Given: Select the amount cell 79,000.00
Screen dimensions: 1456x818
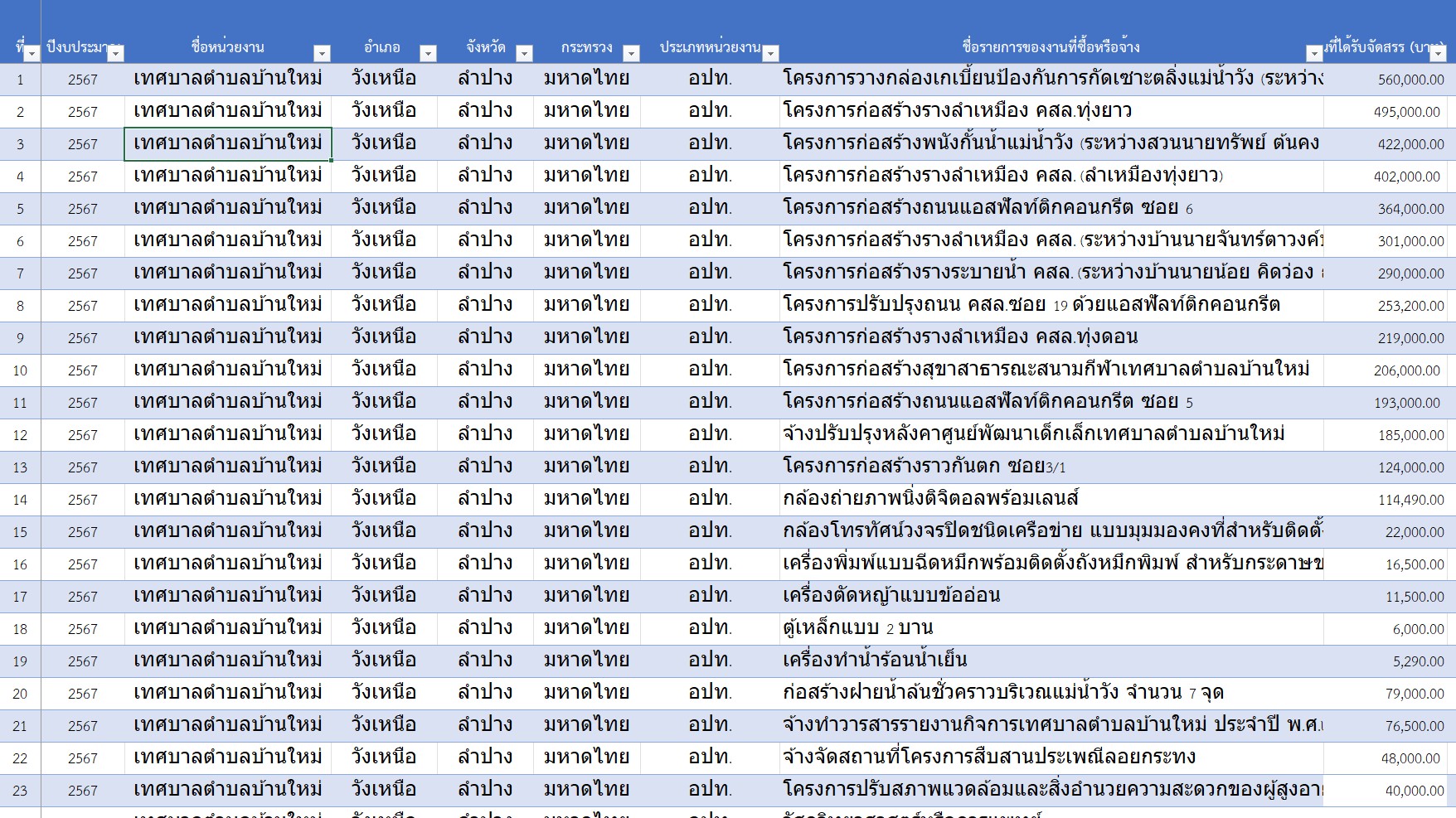Looking at the screenshot, I should pos(1386,694).
